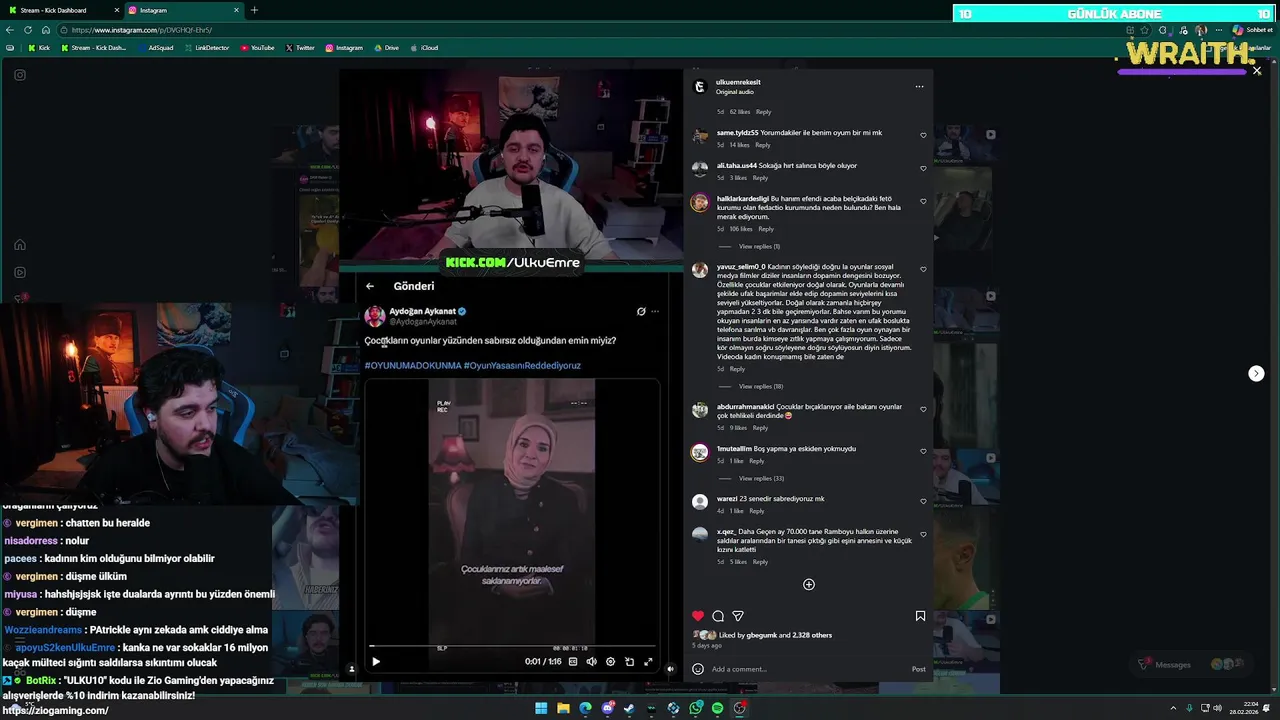Screen dimensions: 1280x720
Task: Open the Twitter bookmark
Action: (x=300, y=47)
